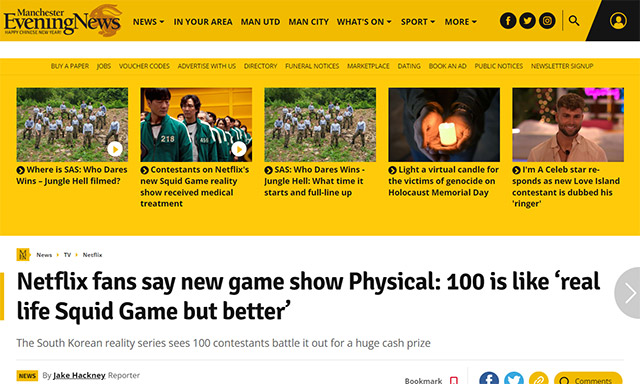
Task: Open IN YOUR AREA nav item
Action: click(203, 22)
